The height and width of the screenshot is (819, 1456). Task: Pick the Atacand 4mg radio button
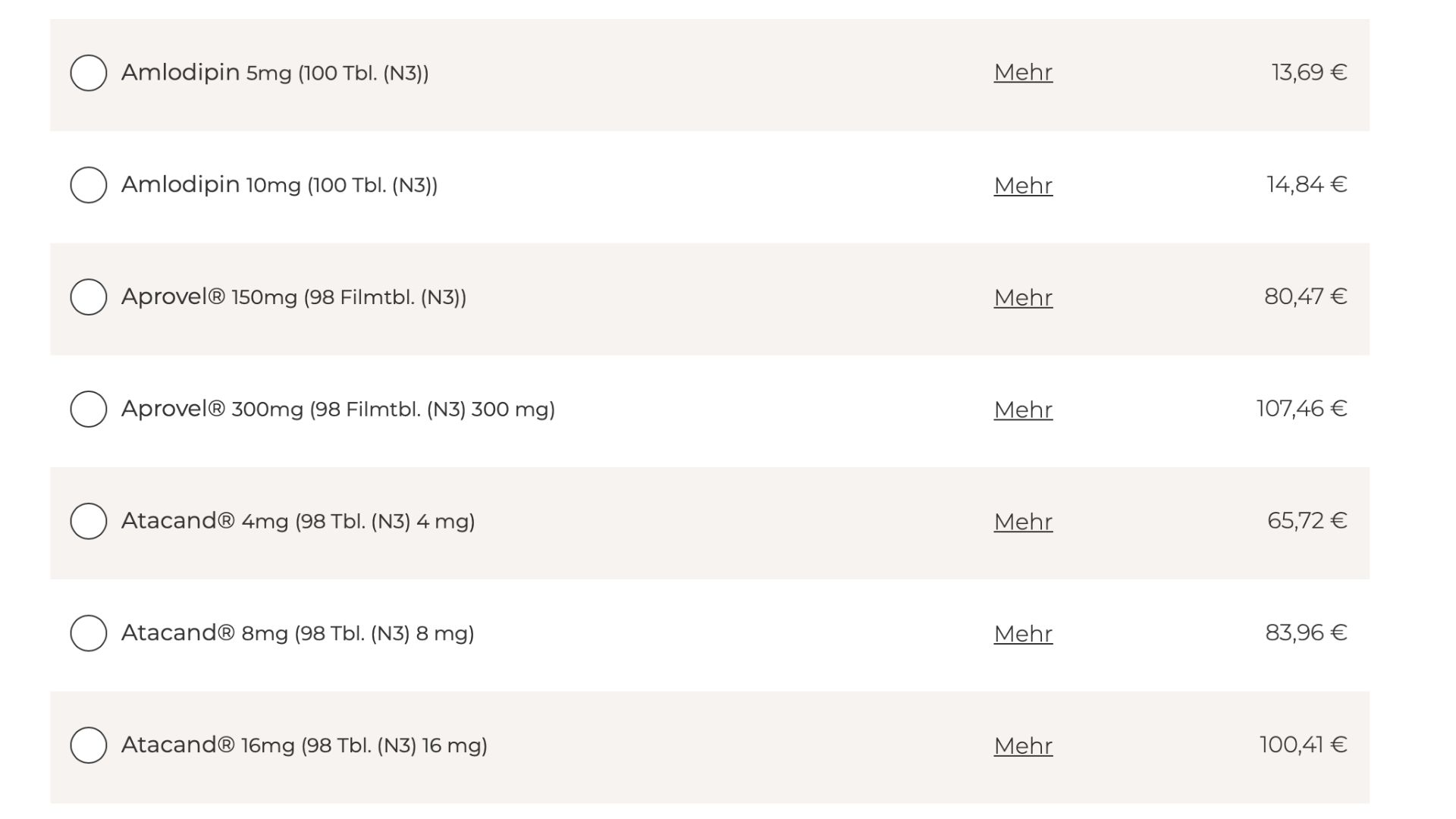point(88,521)
